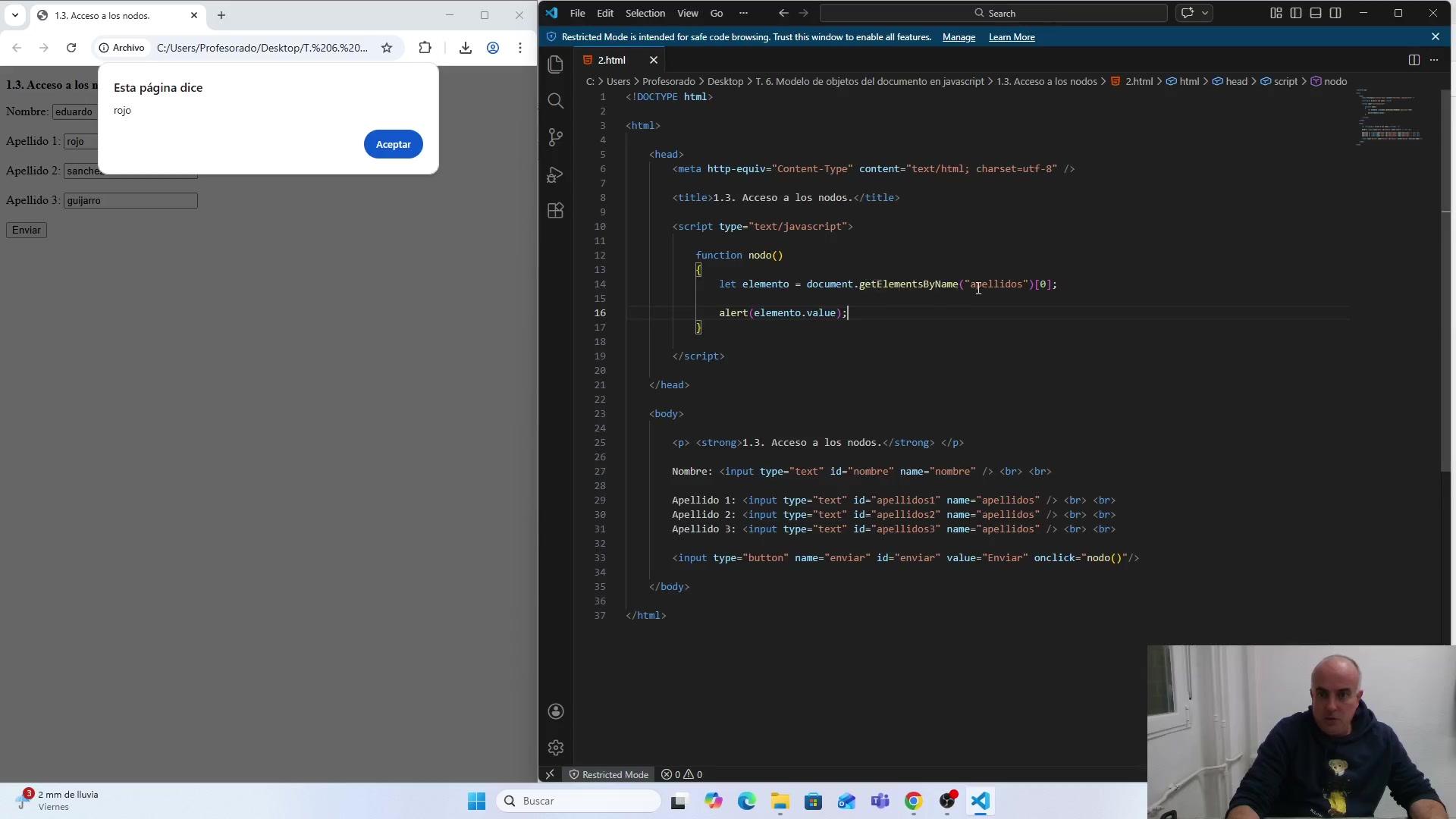This screenshot has width=1456, height=819.
Task: Open Chrome extensions puzzle icon
Action: (x=425, y=48)
